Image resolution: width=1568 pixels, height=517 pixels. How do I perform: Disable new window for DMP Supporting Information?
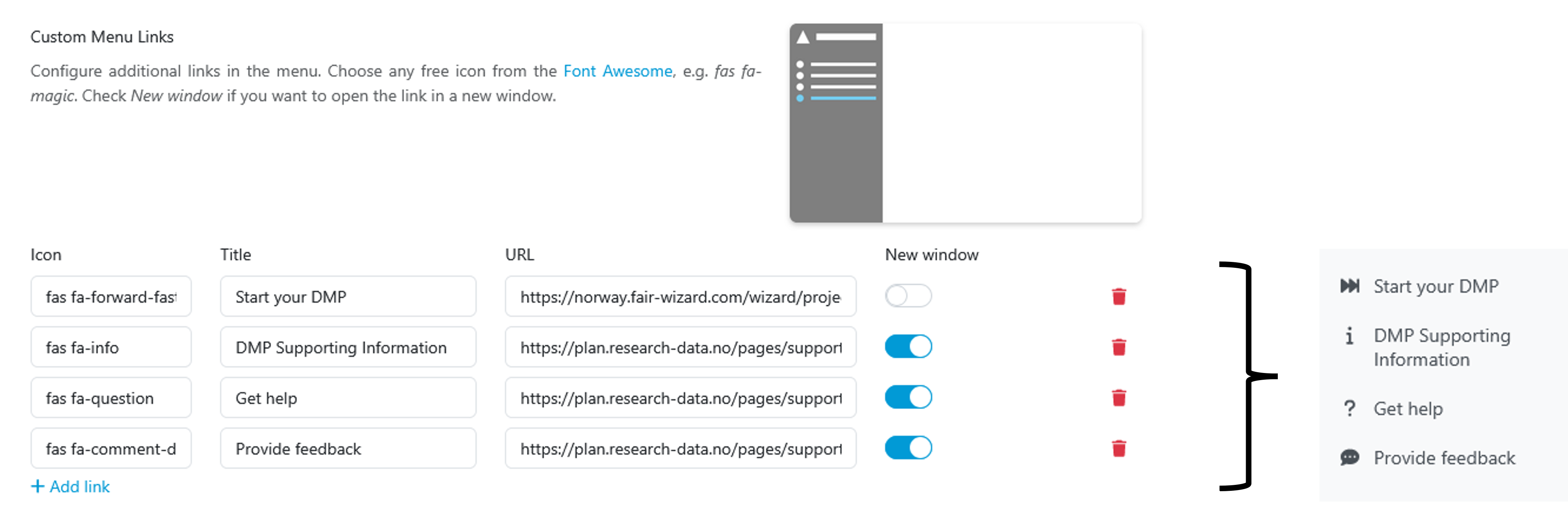pyautogui.click(x=908, y=346)
